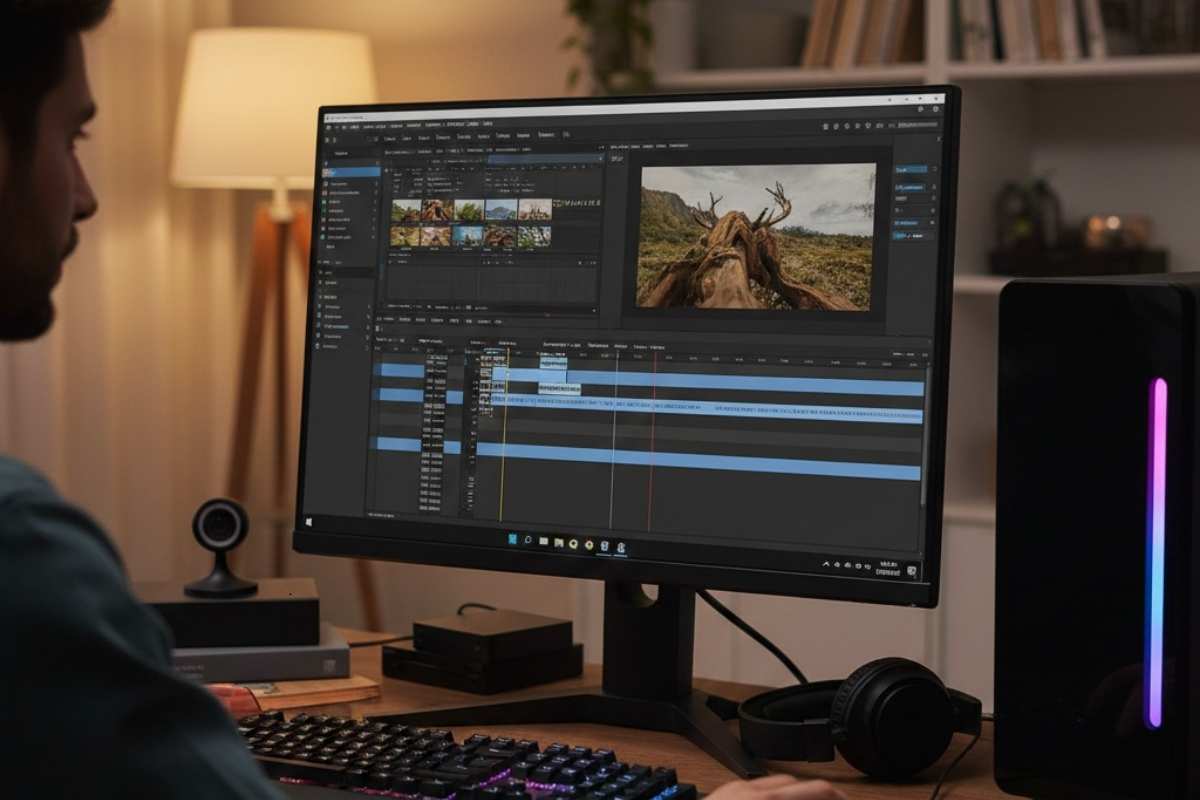This screenshot has height=800, width=1200.
Task: Click the File Explorer icon on the Windows taskbar
Action: (x=545, y=547)
